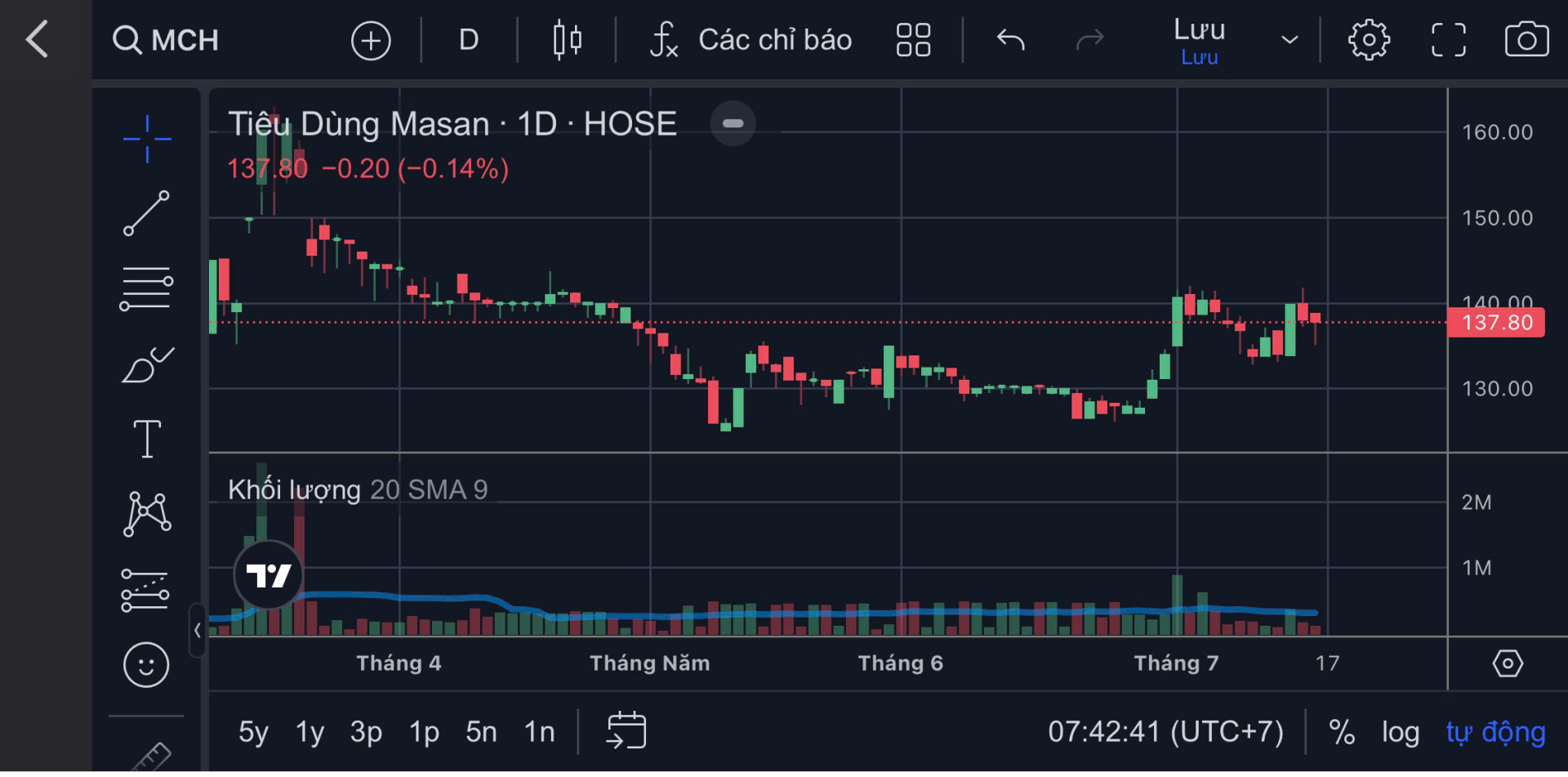This screenshot has width=1568, height=777.
Task: Open the forecasting and measurement tools
Action: (x=145, y=590)
